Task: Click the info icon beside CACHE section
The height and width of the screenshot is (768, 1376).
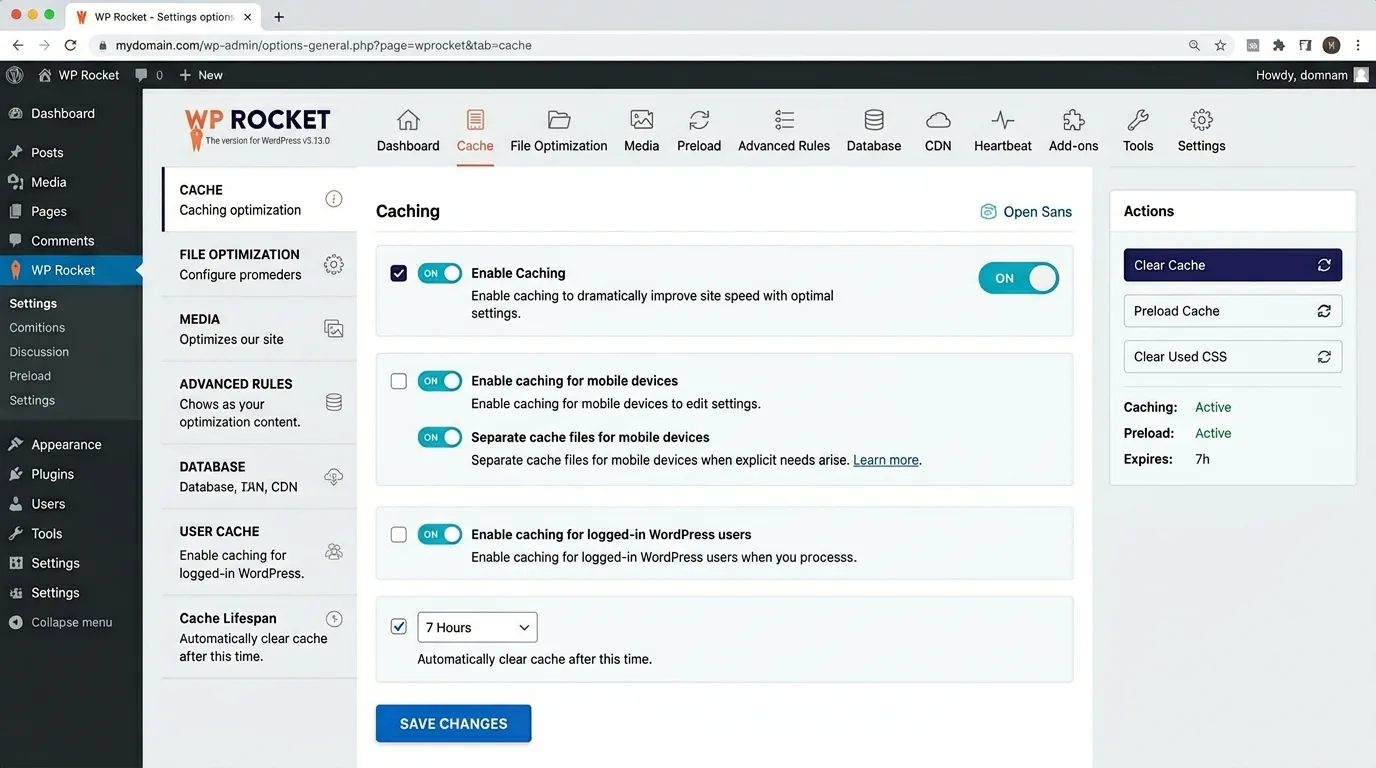Action: point(334,199)
